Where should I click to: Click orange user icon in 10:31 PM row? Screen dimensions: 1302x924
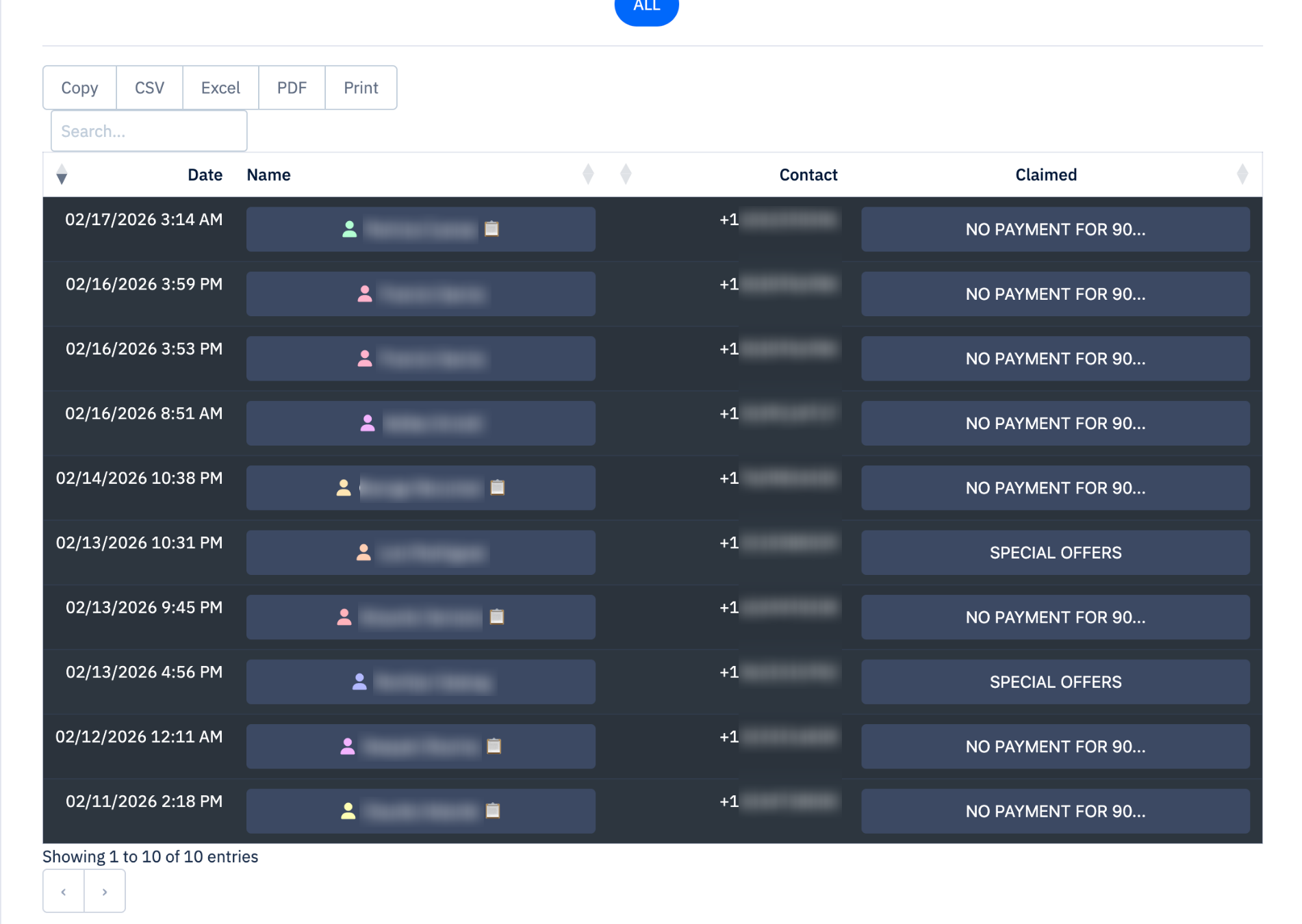point(363,552)
